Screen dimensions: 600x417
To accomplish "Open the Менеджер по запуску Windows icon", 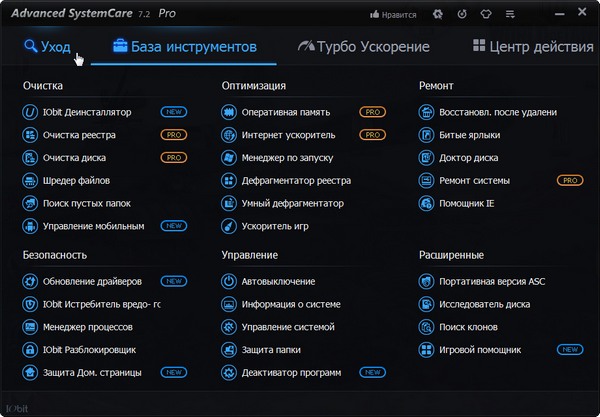I will tap(229, 158).
